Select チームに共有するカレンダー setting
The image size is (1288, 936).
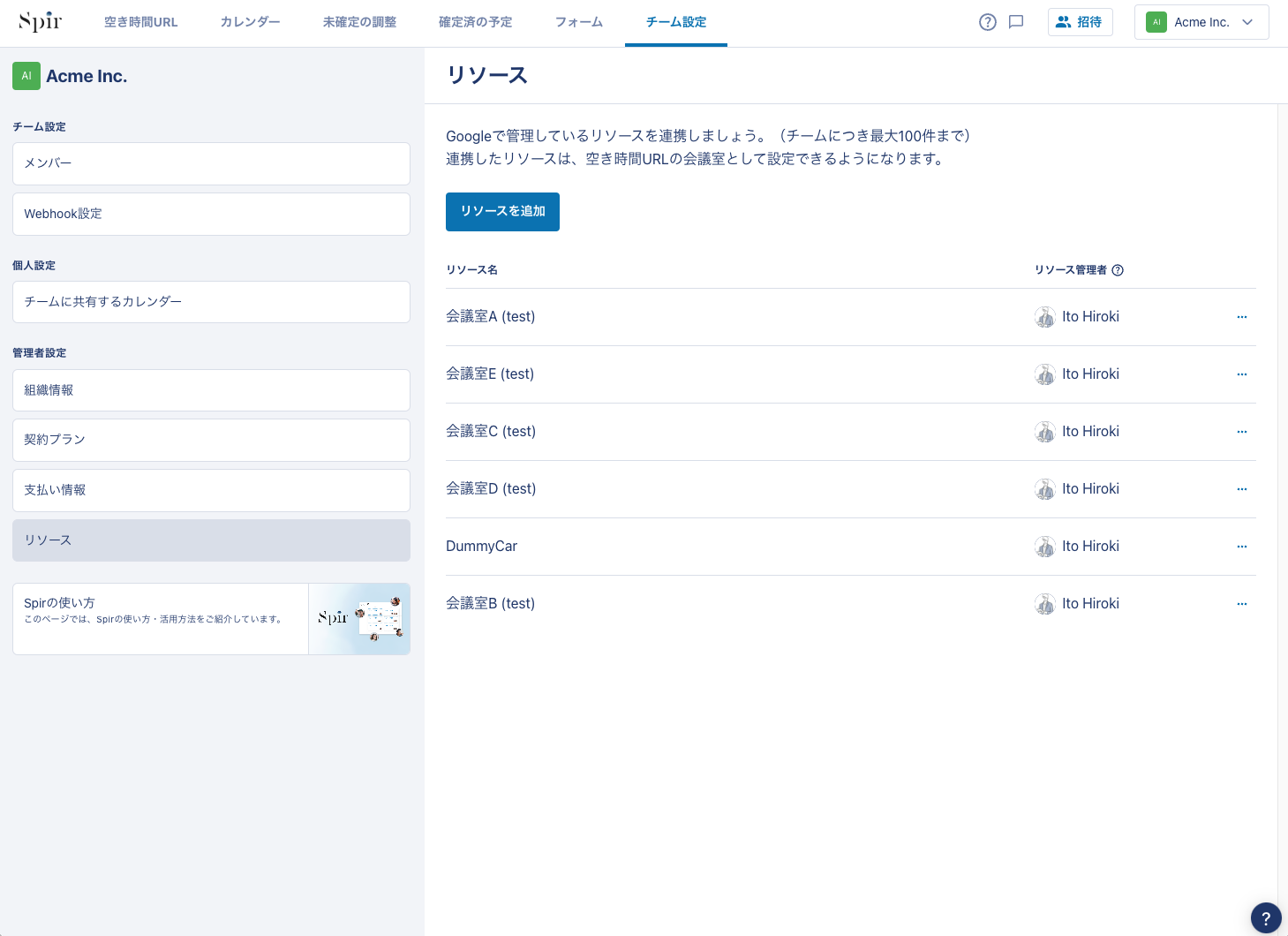click(211, 302)
